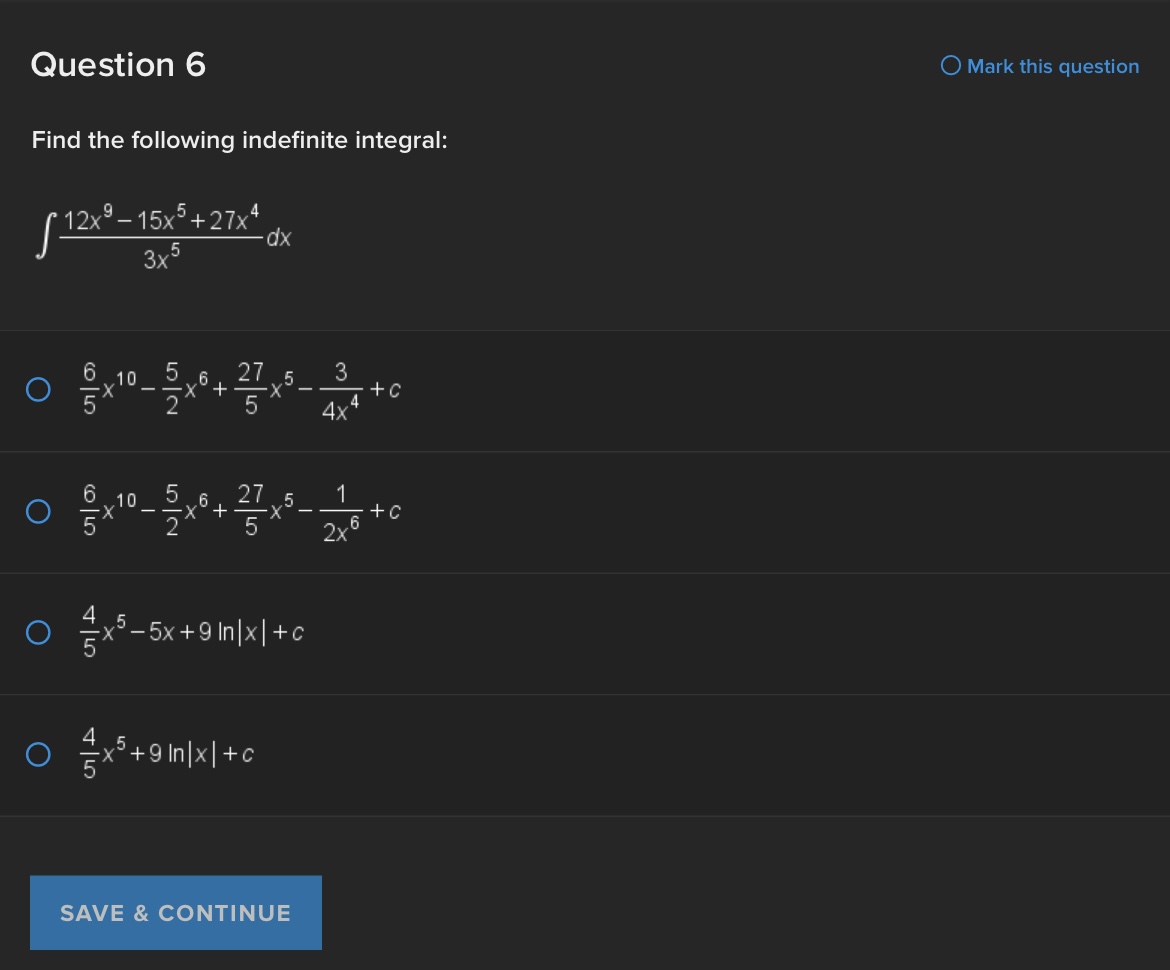
Task: Click the Question 6 heading
Action: coord(117,65)
